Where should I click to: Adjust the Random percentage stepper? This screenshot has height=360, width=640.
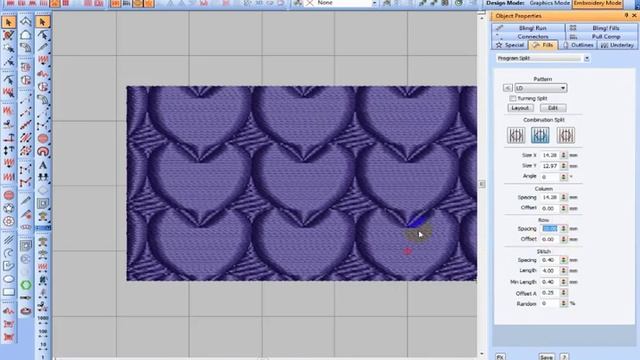click(x=563, y=304)
